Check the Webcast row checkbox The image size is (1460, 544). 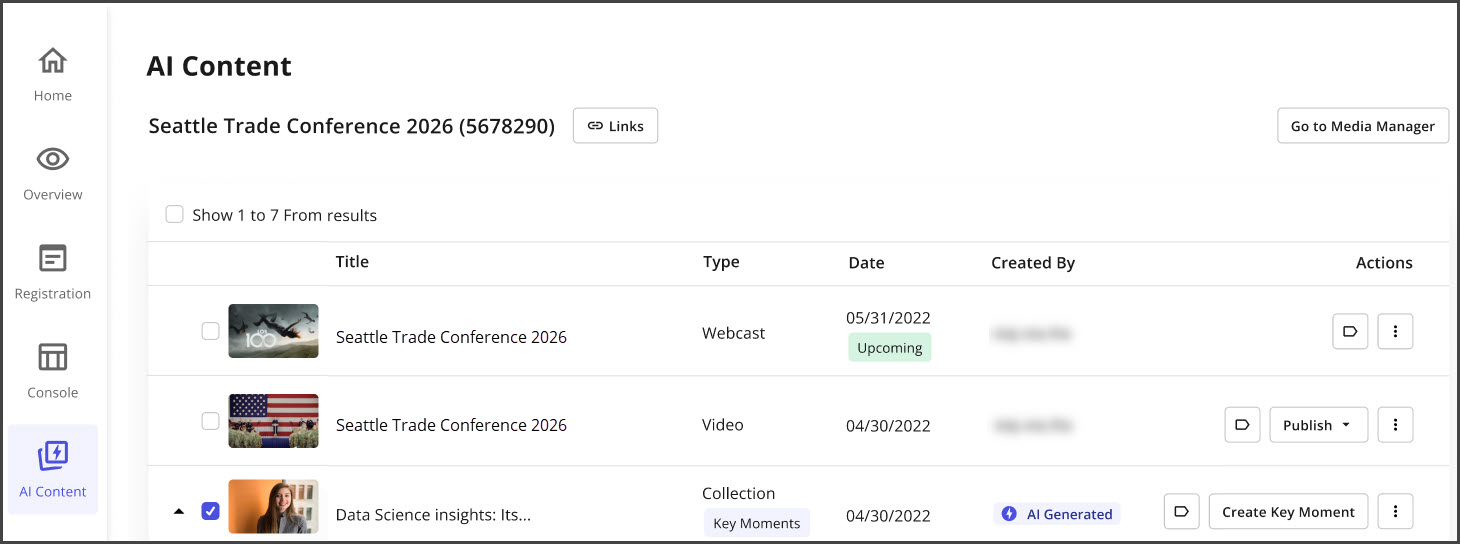pyautogui.click(x=210, y=331)
